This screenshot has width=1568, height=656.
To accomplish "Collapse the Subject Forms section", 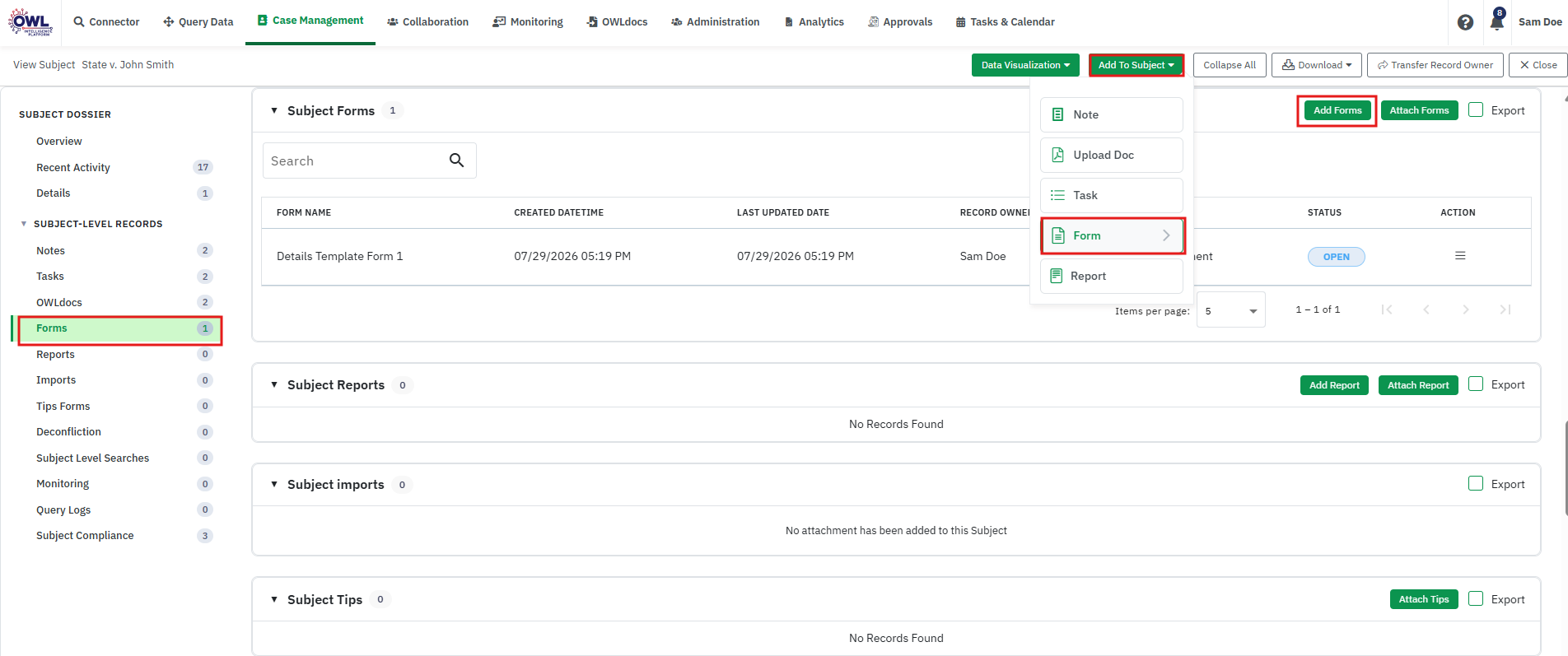I will [274, 110].
